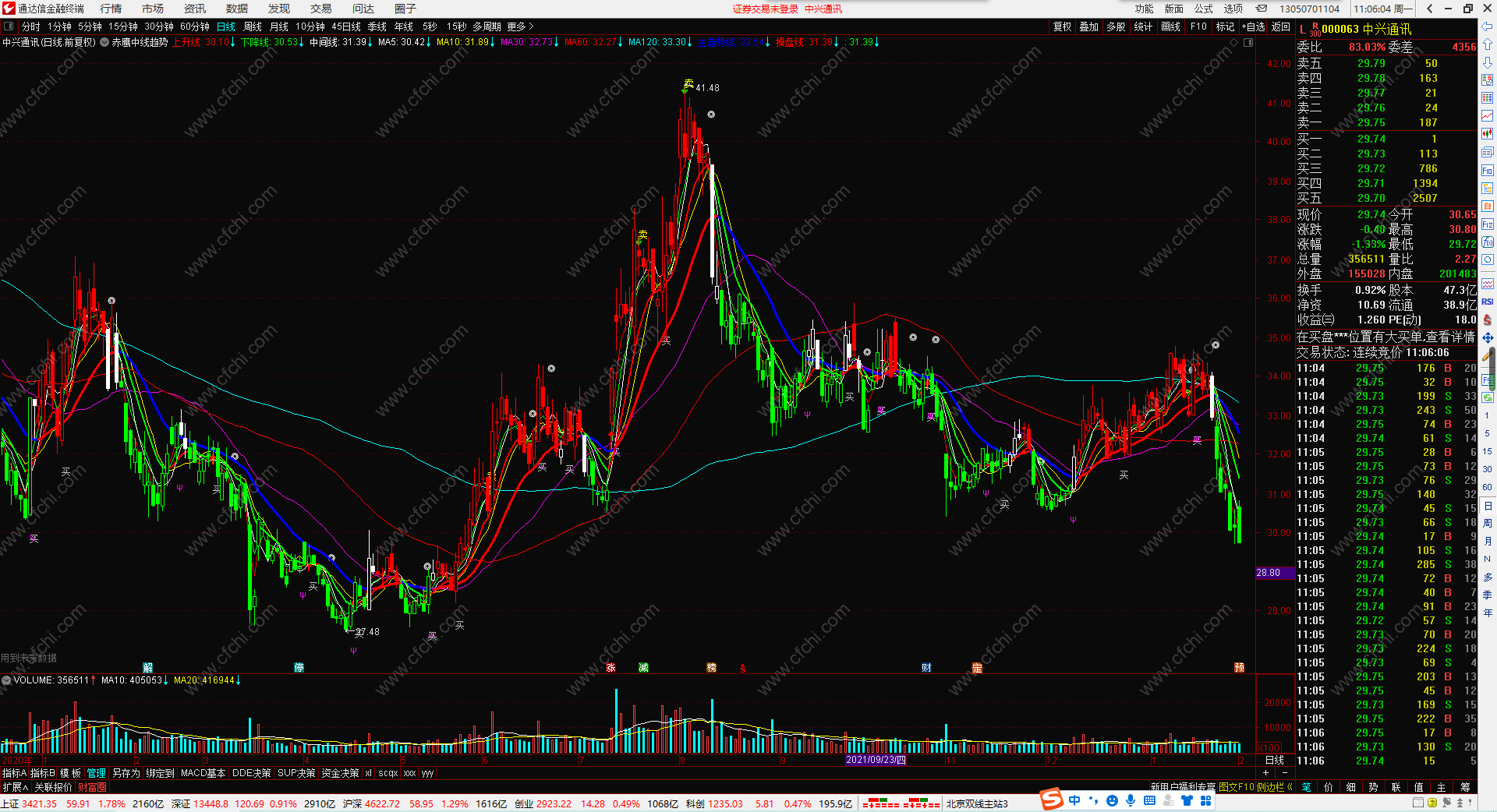
Task: Click the − zoom out button below the chart
Action: [1284, 772]
